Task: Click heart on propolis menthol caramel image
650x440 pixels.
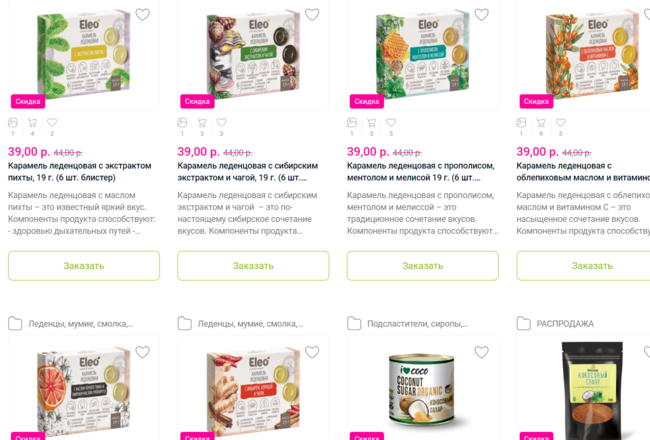Action: pos(481,15)
